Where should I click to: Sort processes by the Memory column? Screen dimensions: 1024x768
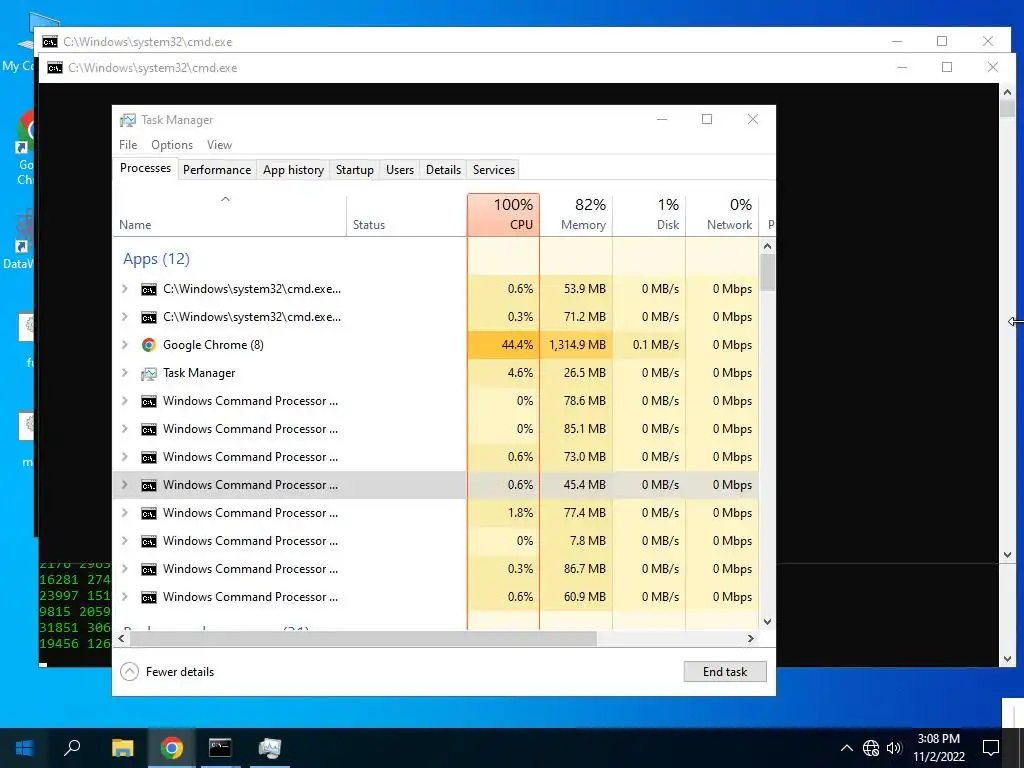[x=576, y=215]
